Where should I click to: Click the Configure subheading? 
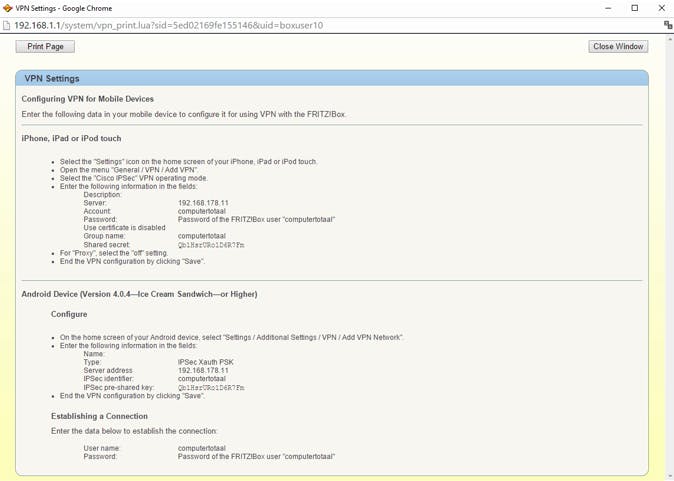[x=69, y=314]
